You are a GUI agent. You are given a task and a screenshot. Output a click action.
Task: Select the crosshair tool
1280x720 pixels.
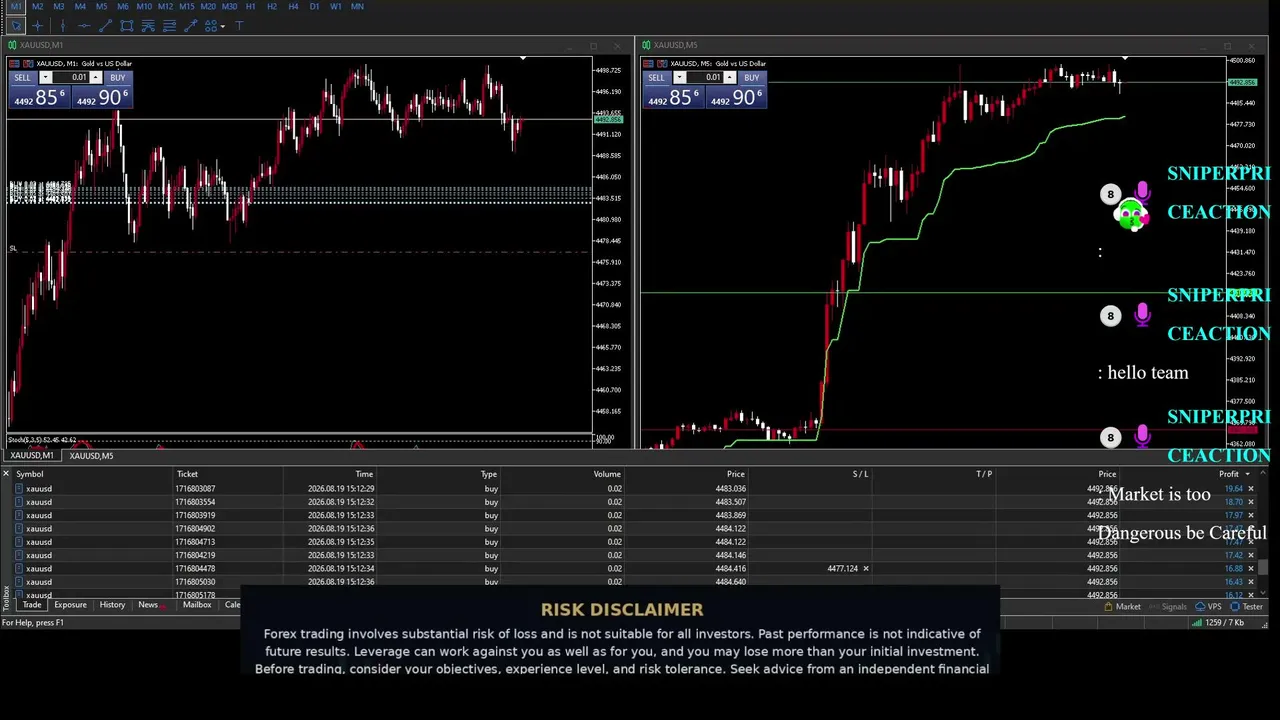pos(38,26)
